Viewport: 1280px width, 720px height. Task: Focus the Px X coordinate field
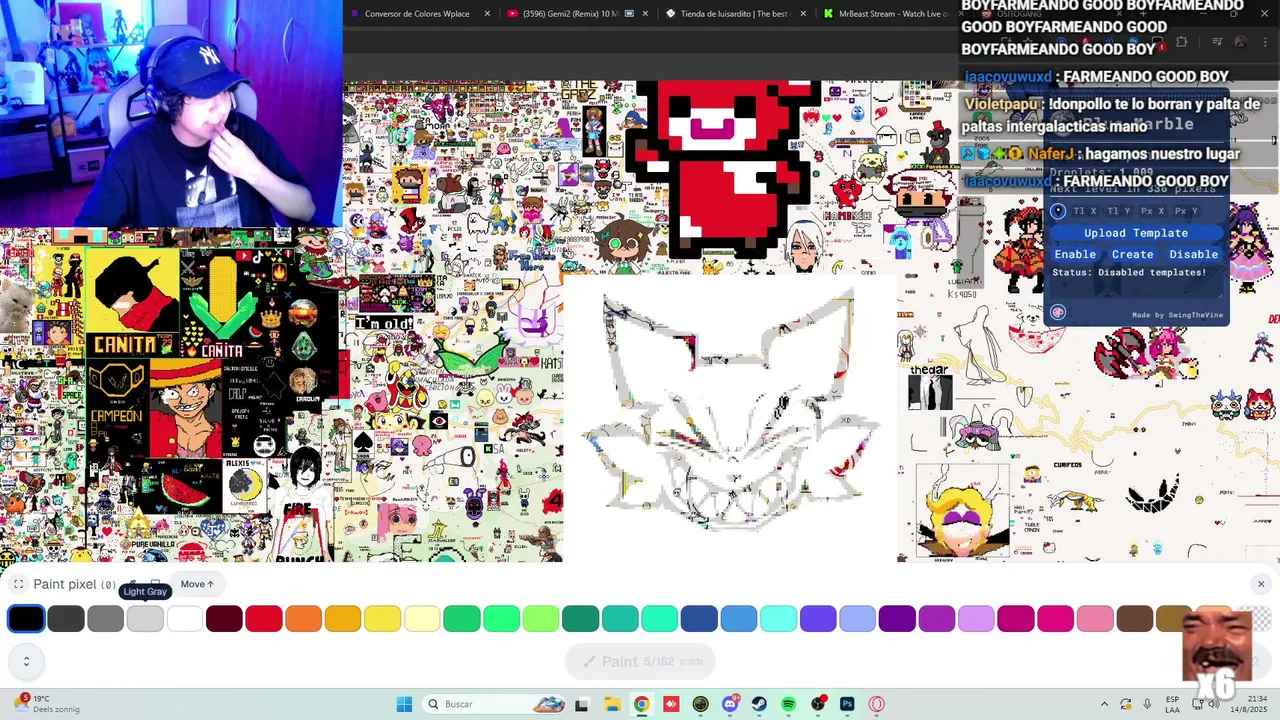[x=1153, y=211]
